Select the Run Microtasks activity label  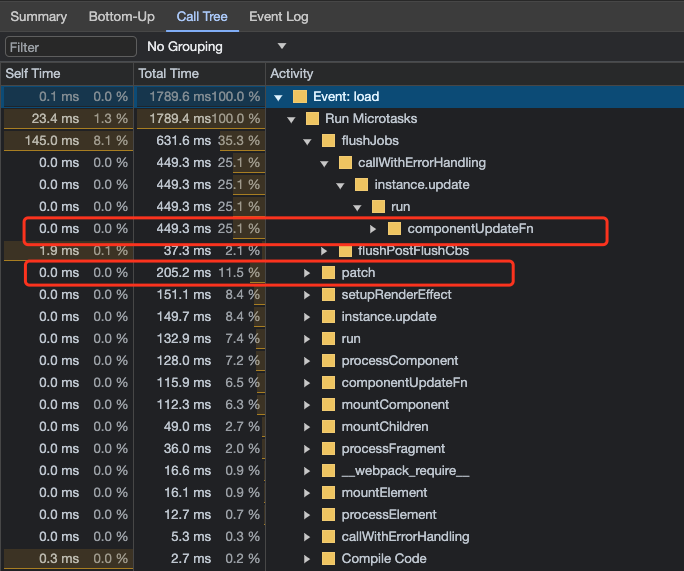tap(371, 119)
